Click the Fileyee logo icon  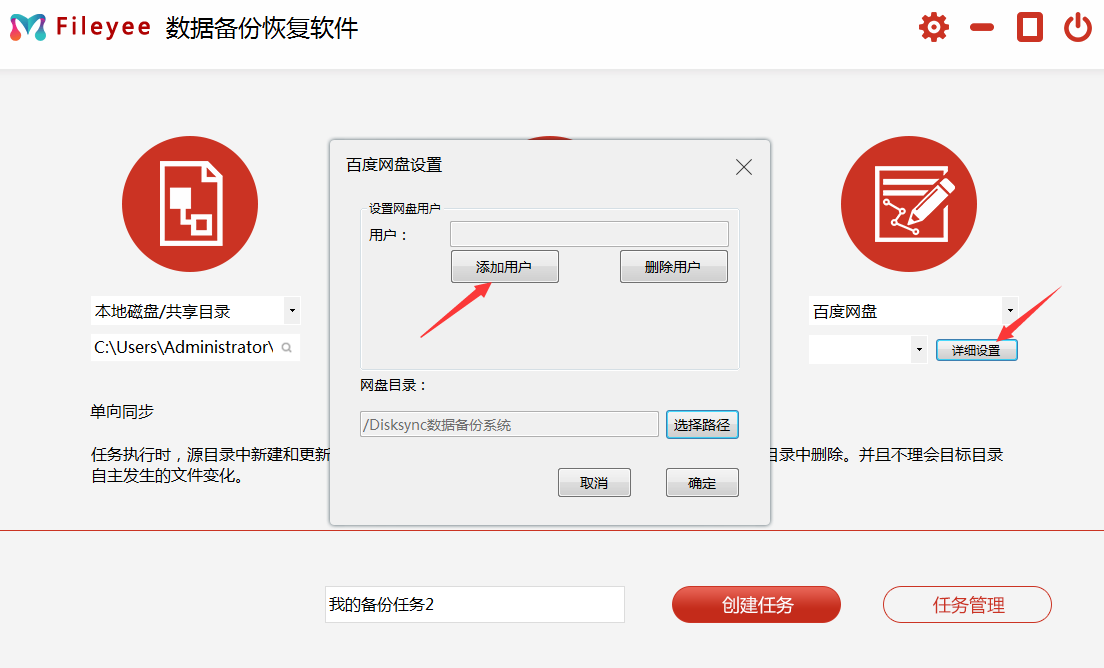pyautogui.click(x=28, y=28)
